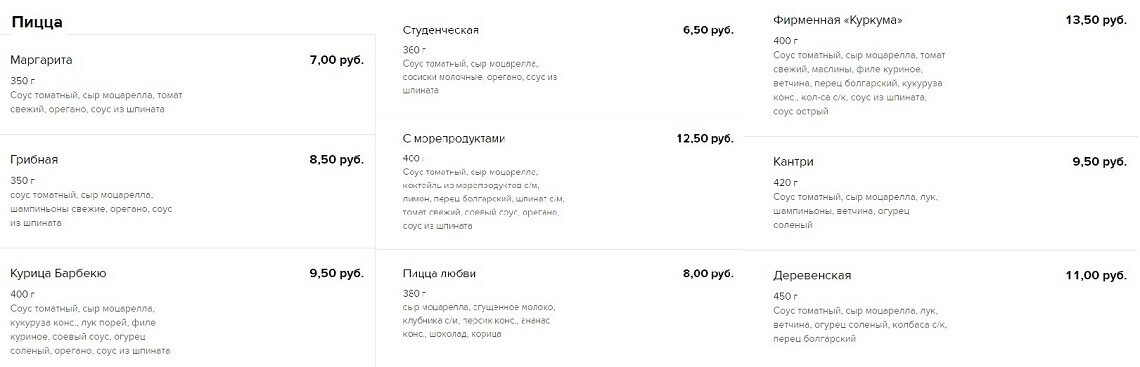Select the С морепродуктами pizza title
Image resolution: width=1140 pixels, height=367 pixels.
[454, 138]
